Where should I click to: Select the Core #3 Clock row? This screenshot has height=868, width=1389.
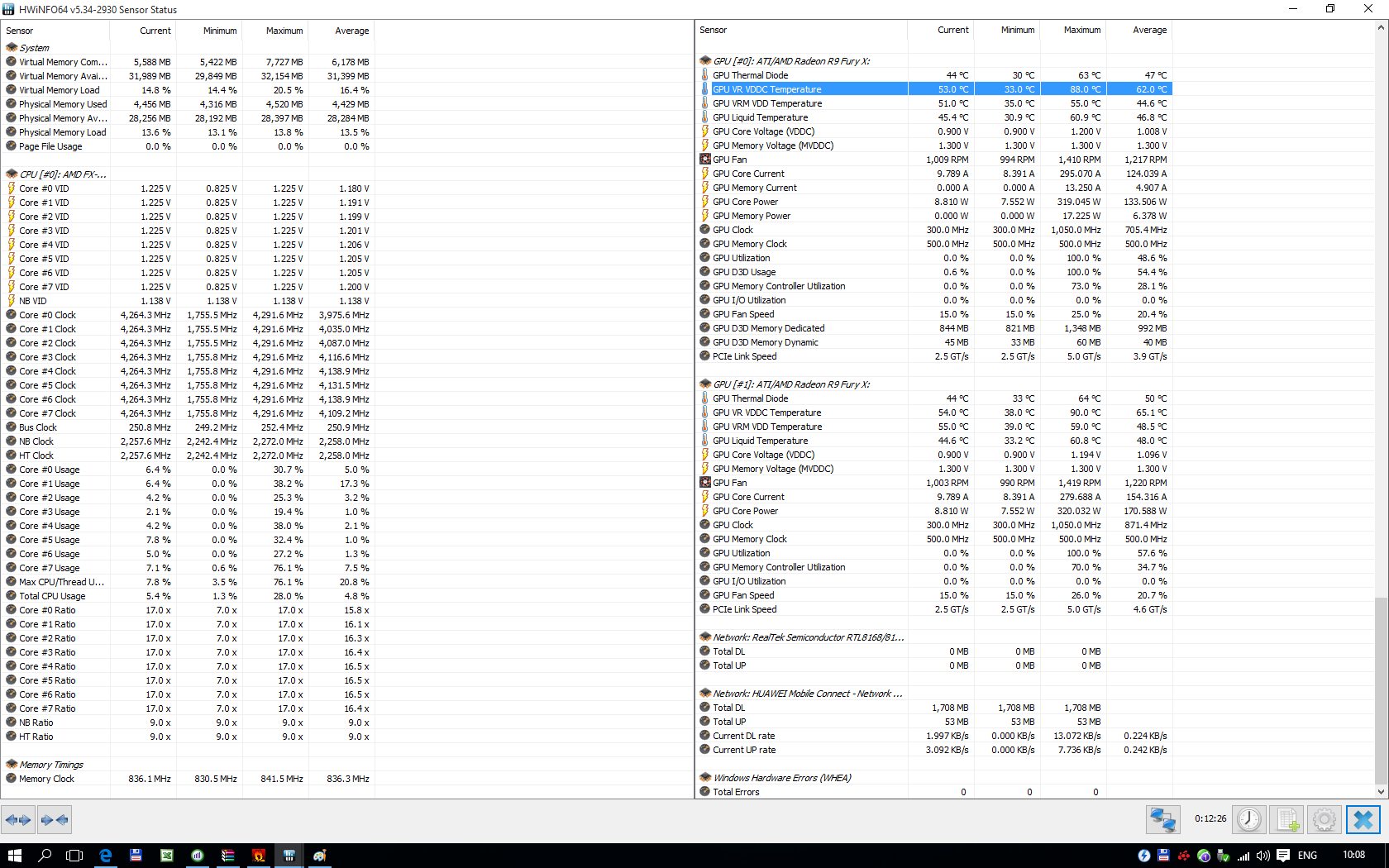coord(188,357)
